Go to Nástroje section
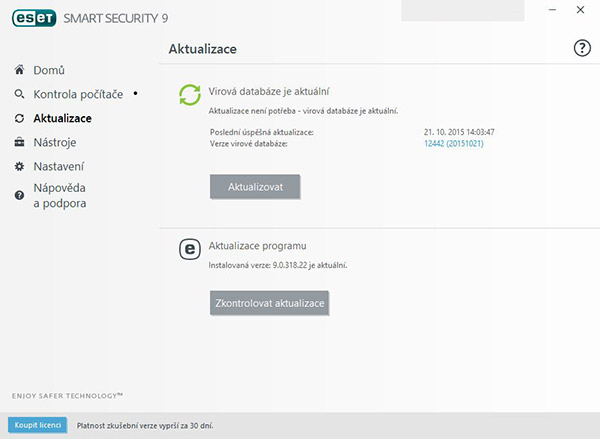The image size is (600, 439). [x=55, y=142]
